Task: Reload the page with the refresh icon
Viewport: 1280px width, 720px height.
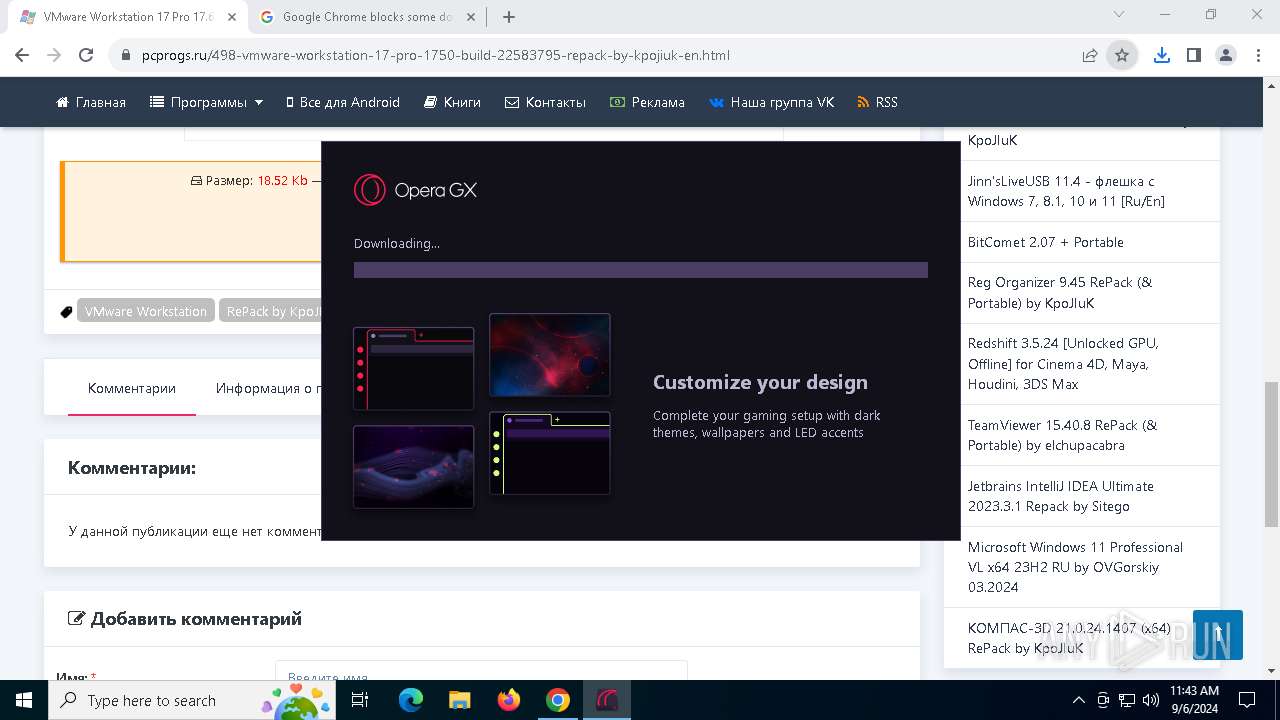Action: click(x=86, y=55)
